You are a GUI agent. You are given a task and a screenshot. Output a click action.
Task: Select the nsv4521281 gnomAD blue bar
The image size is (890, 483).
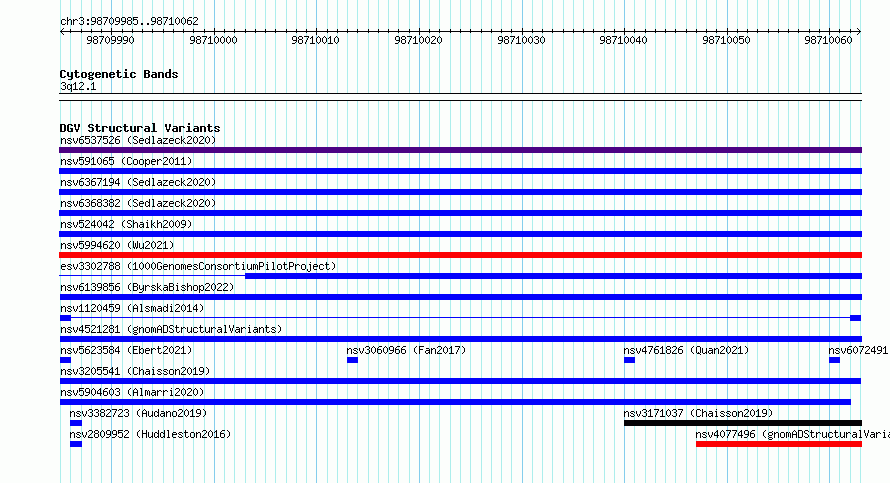tap(460, 339)
